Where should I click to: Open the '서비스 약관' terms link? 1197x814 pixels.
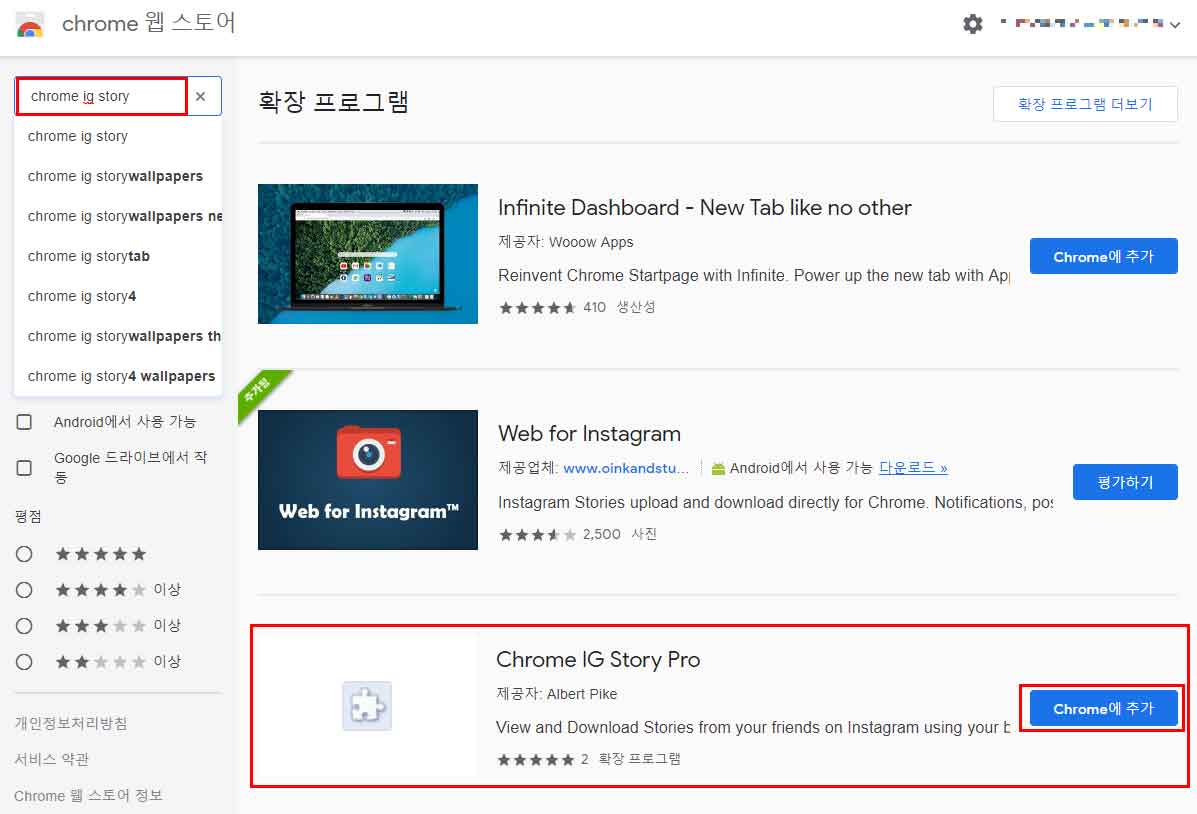pyautogui.click(x=52, y=759)
